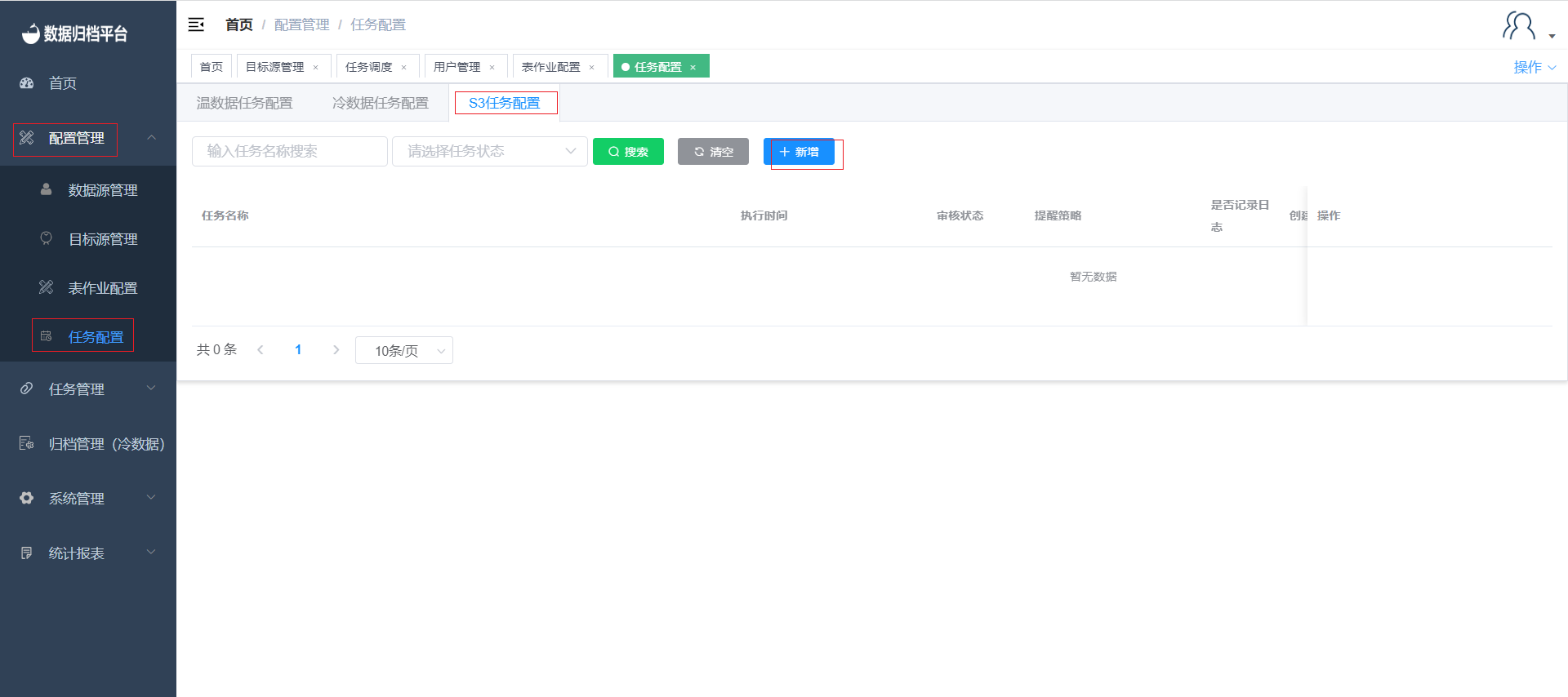Click the bulb icon beside 目标源管理

click(47, 238)
